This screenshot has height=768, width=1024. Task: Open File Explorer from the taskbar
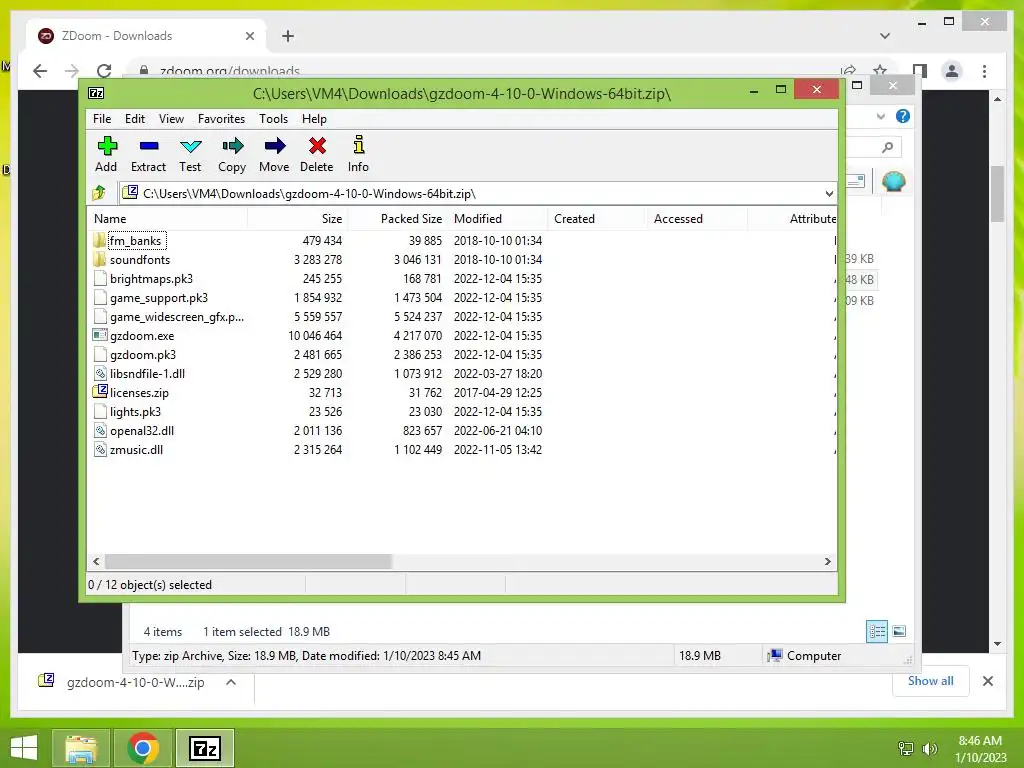tap(80, 748)
